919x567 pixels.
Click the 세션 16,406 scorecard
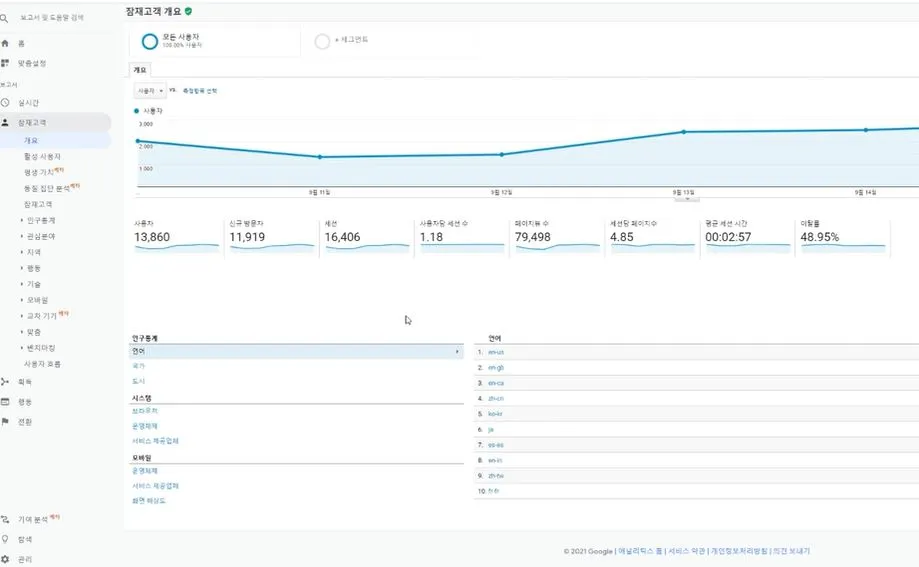point(367,237)
